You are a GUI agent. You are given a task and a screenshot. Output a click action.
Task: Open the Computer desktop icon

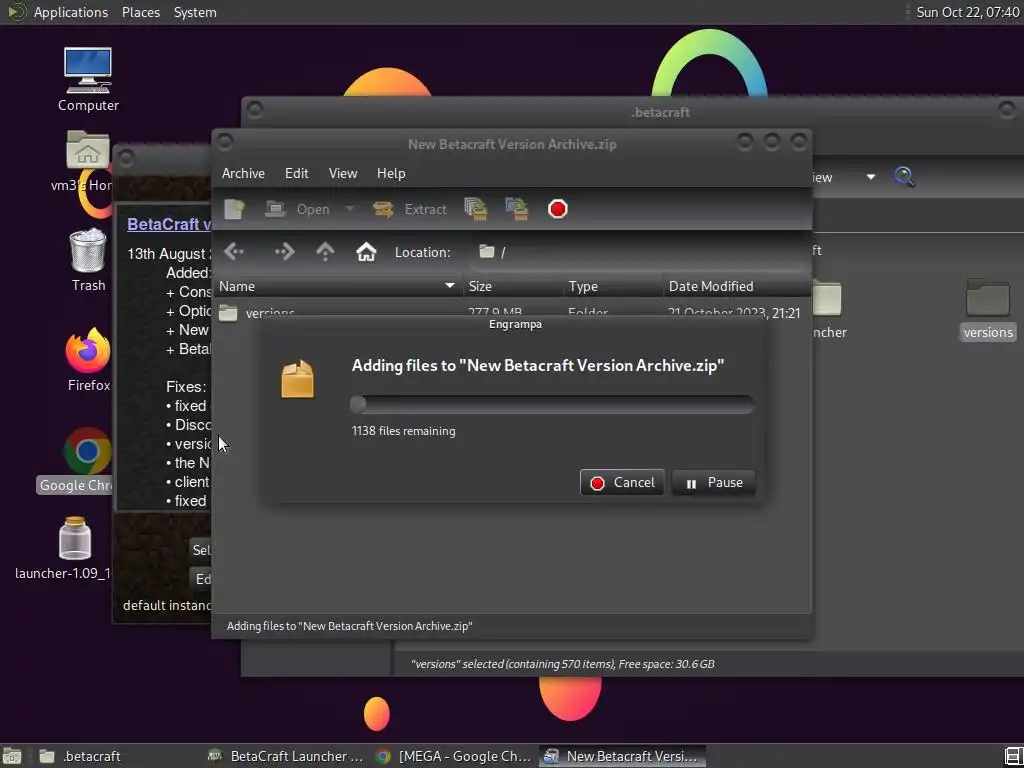(x=88, y=80)
